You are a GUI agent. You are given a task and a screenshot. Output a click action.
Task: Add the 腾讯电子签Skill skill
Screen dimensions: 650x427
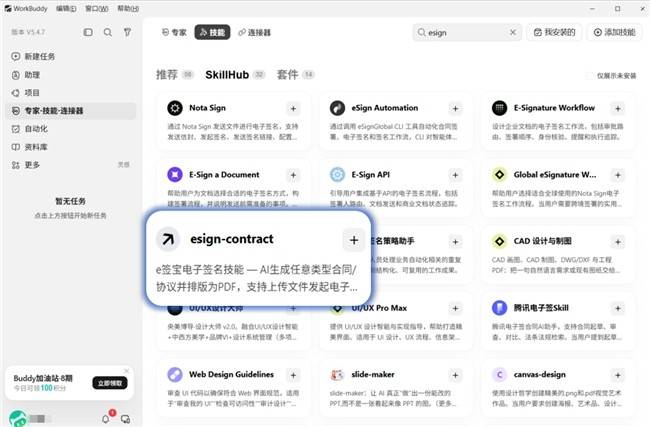pyautogui.click(x=618, y=308)
